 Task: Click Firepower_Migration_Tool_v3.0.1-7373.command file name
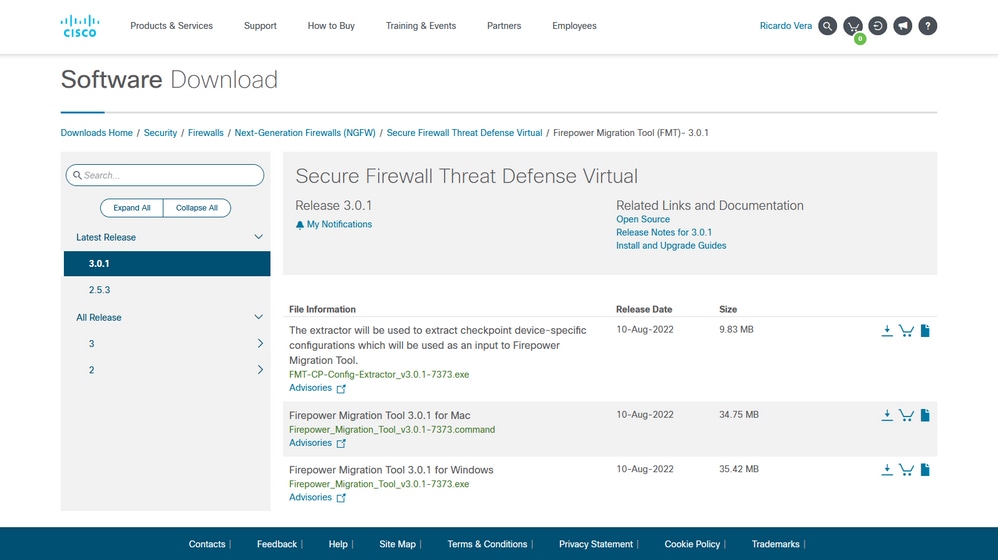[x=392, y=430]
